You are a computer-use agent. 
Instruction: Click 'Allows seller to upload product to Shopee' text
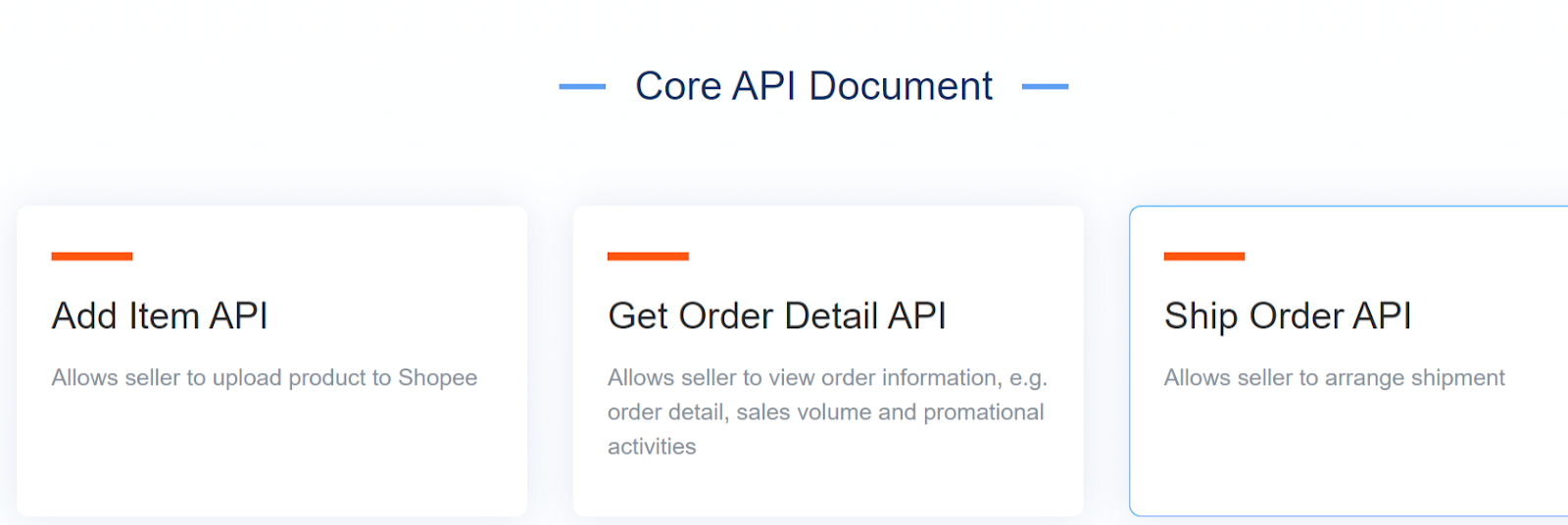point(265,378)
